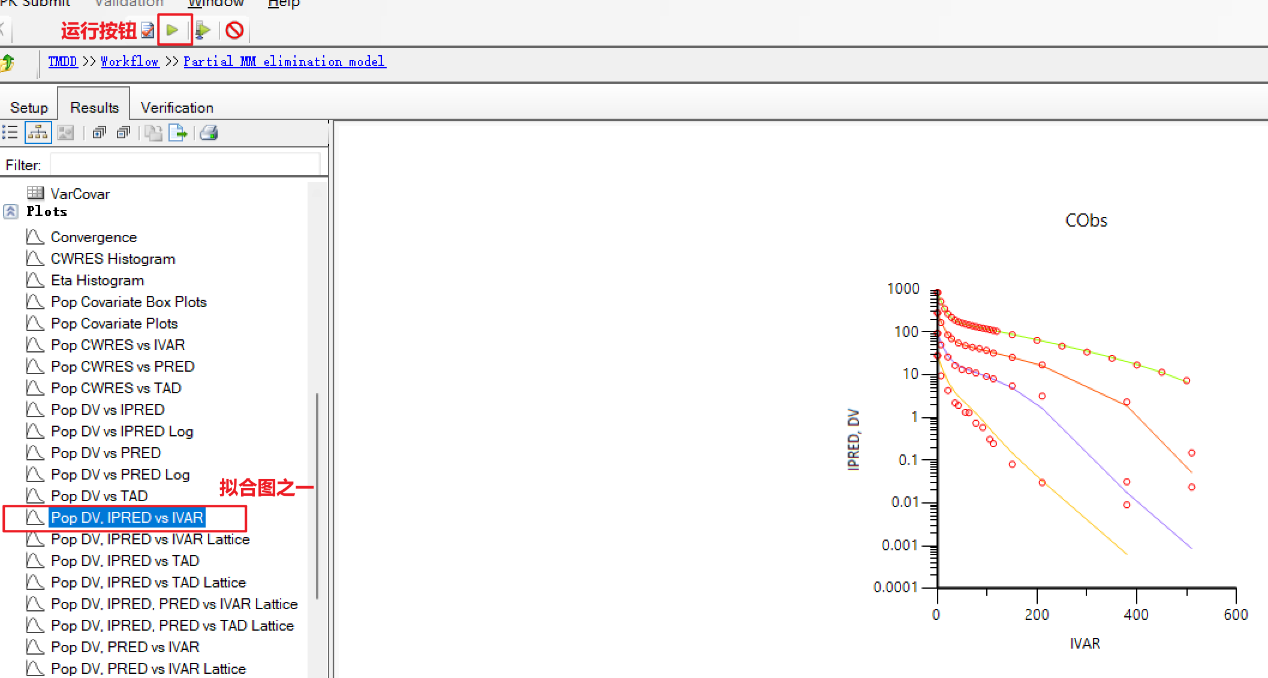Image resolution: width=1268 pixels, height=678 pixels.
Task: Switch to the Setup tab
Action: point(29,107)
